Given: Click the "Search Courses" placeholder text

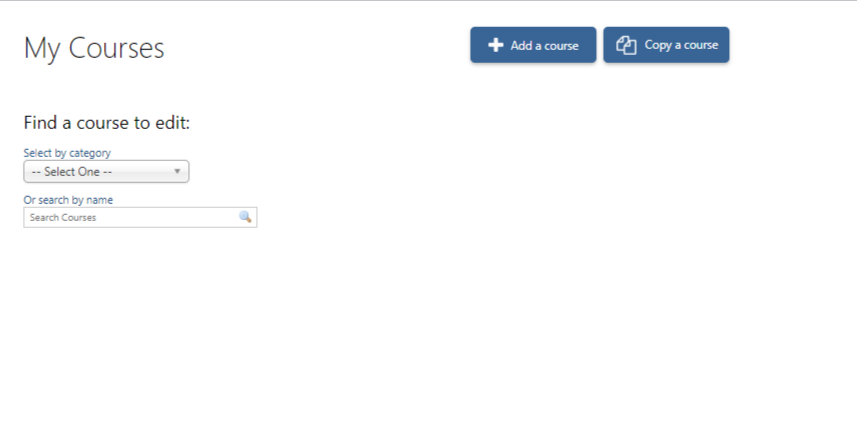Looking at the screenshot, I should pos(63,218).
